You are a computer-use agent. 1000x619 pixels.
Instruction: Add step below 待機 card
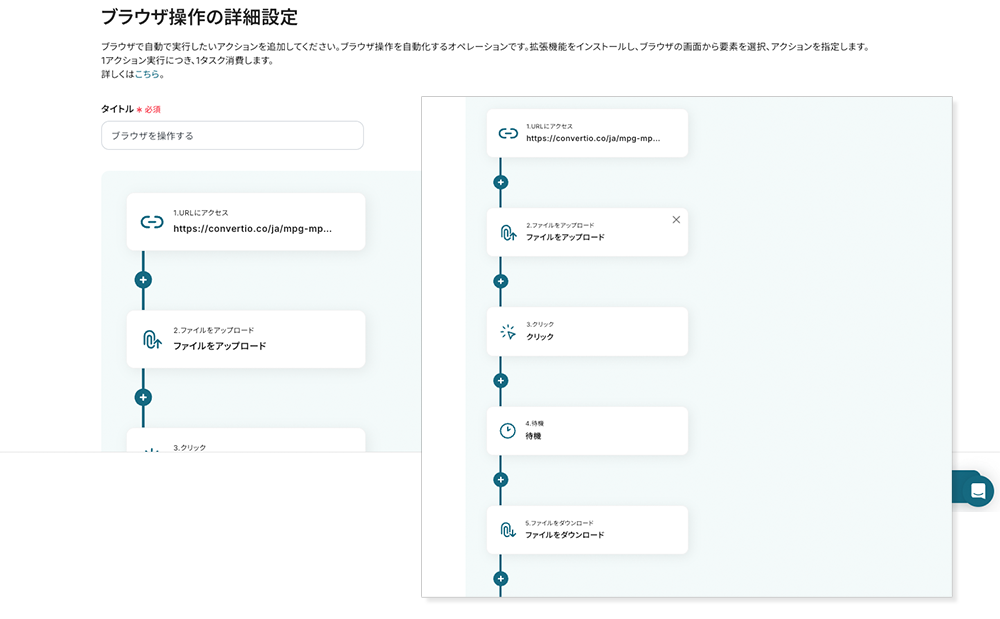(501, 479)
